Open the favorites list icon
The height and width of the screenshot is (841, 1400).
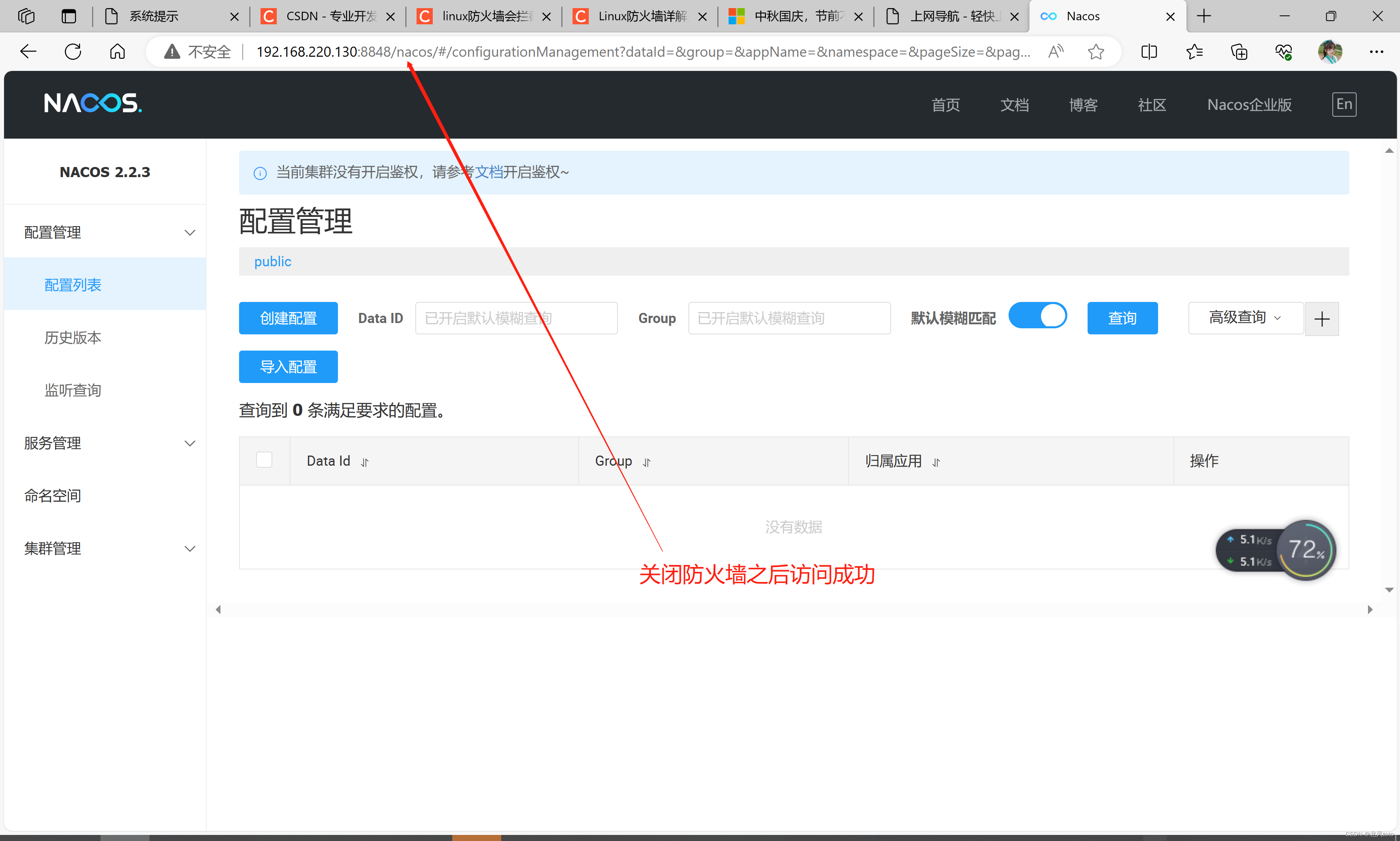(x=1194, y=51)
